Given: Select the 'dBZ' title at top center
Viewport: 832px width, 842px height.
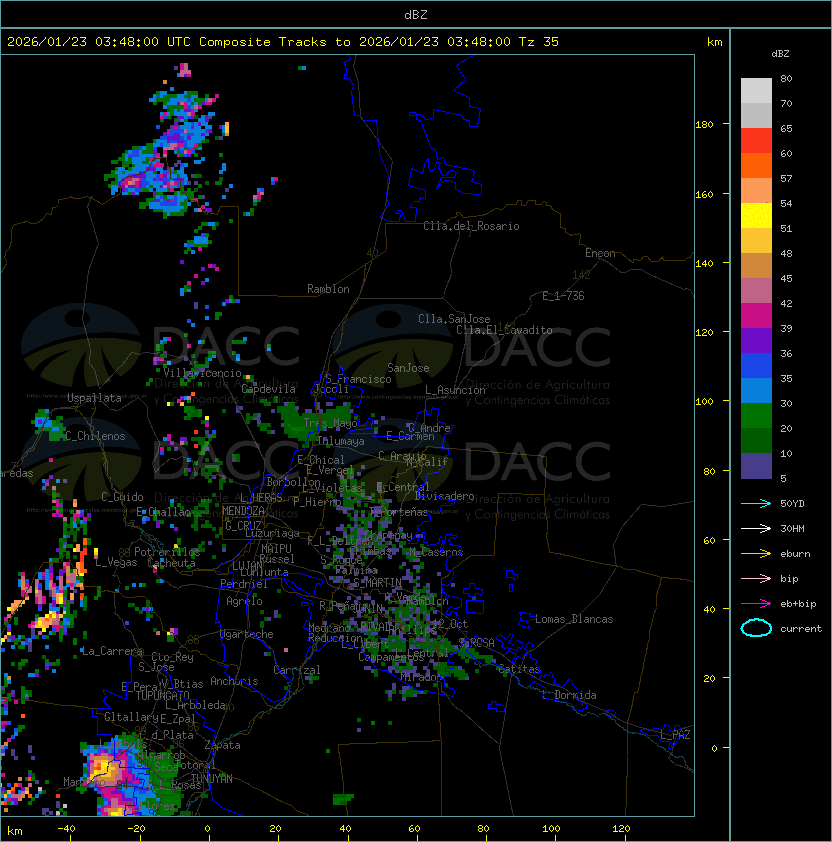Looking at the screenshot, I should point(416,15).
